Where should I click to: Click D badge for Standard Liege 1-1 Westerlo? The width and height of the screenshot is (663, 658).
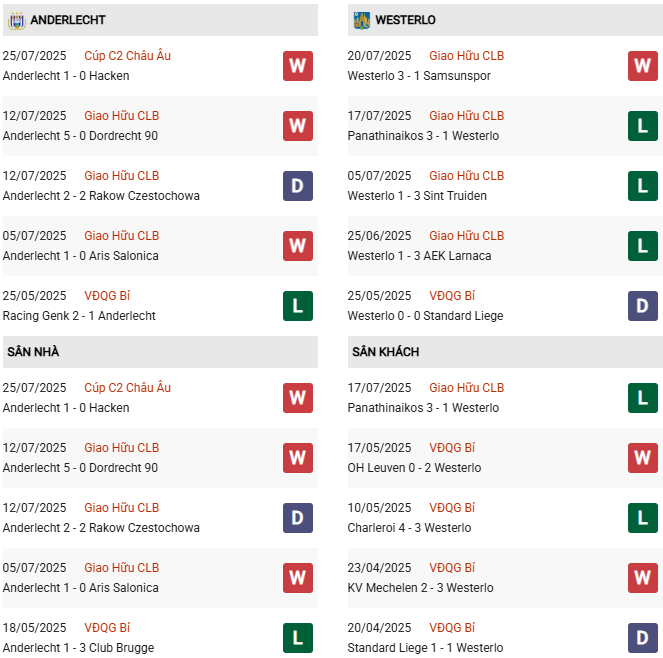point(642,638)
